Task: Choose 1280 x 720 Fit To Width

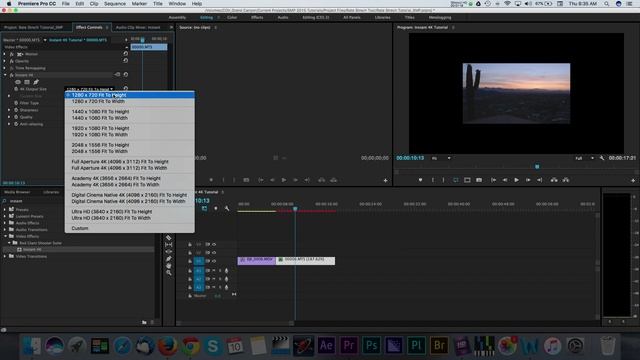Action: coord(129,101)
